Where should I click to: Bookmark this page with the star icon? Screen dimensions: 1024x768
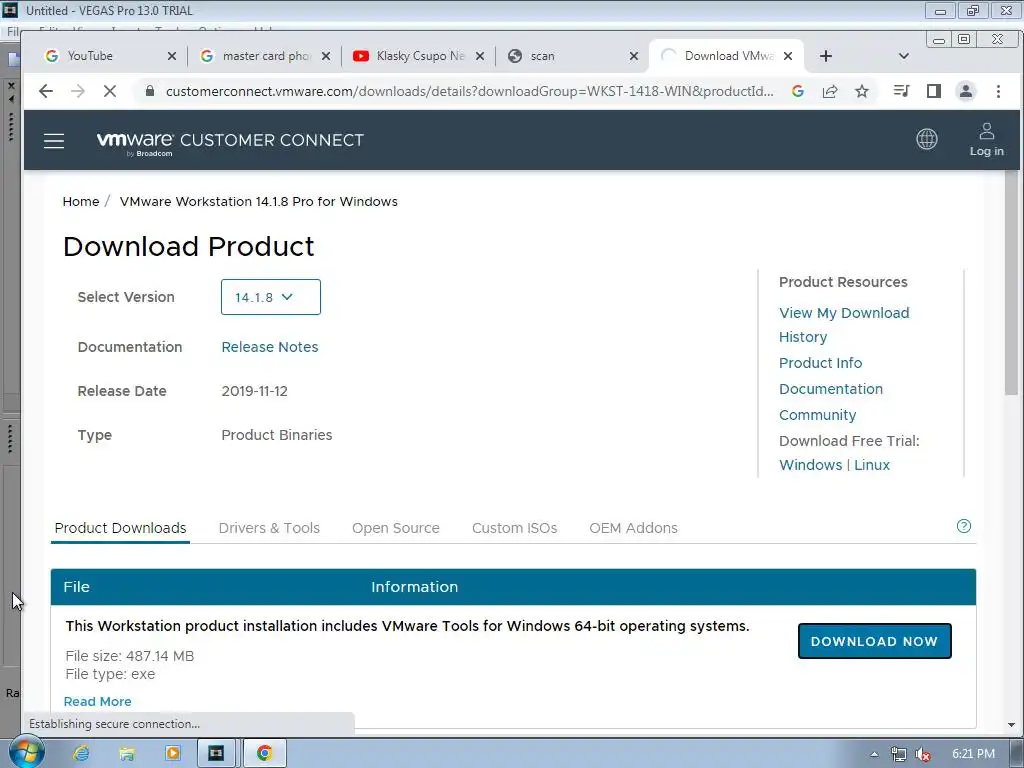(x=862, y=91)
